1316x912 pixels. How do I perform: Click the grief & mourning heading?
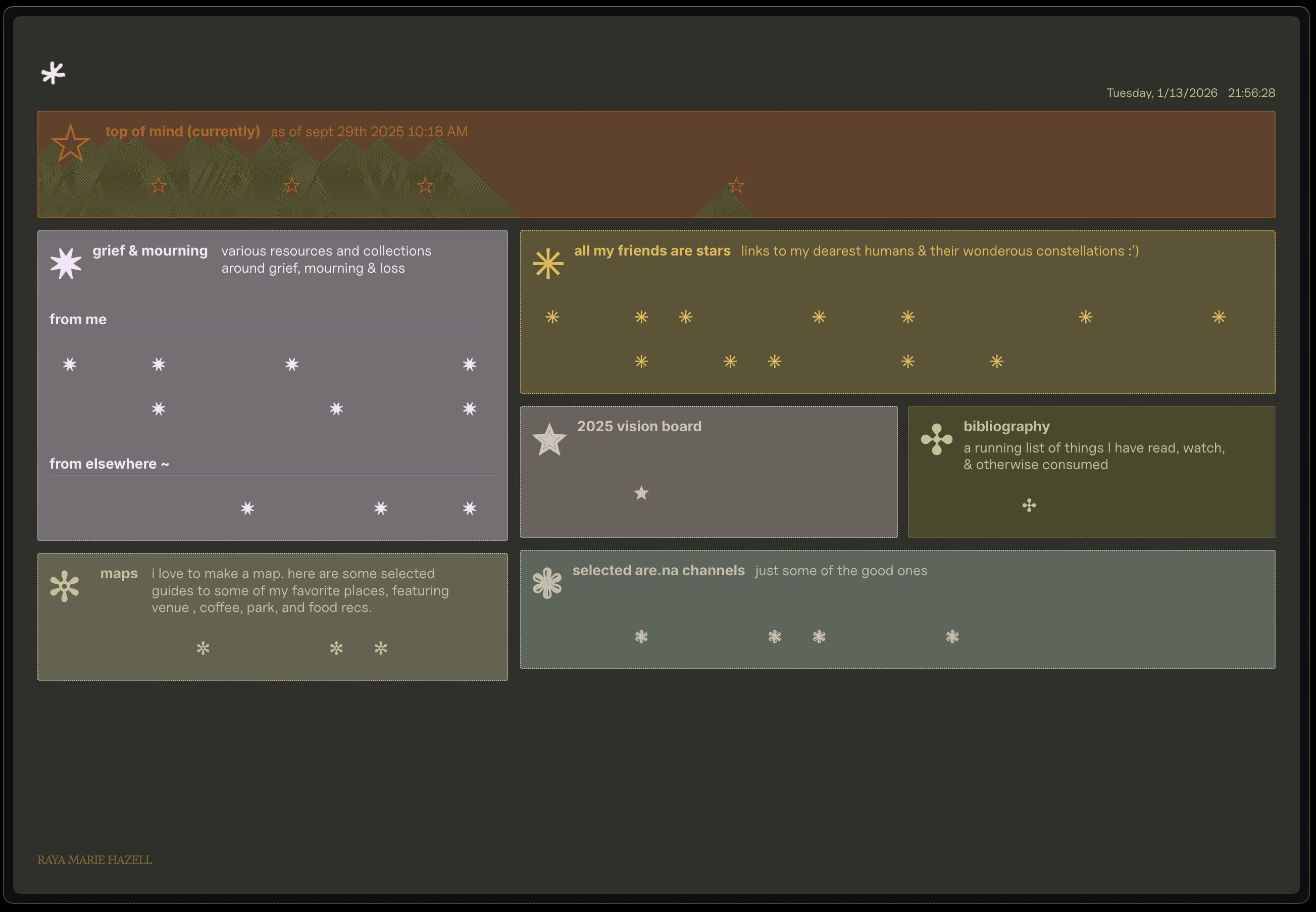[149, 251]
